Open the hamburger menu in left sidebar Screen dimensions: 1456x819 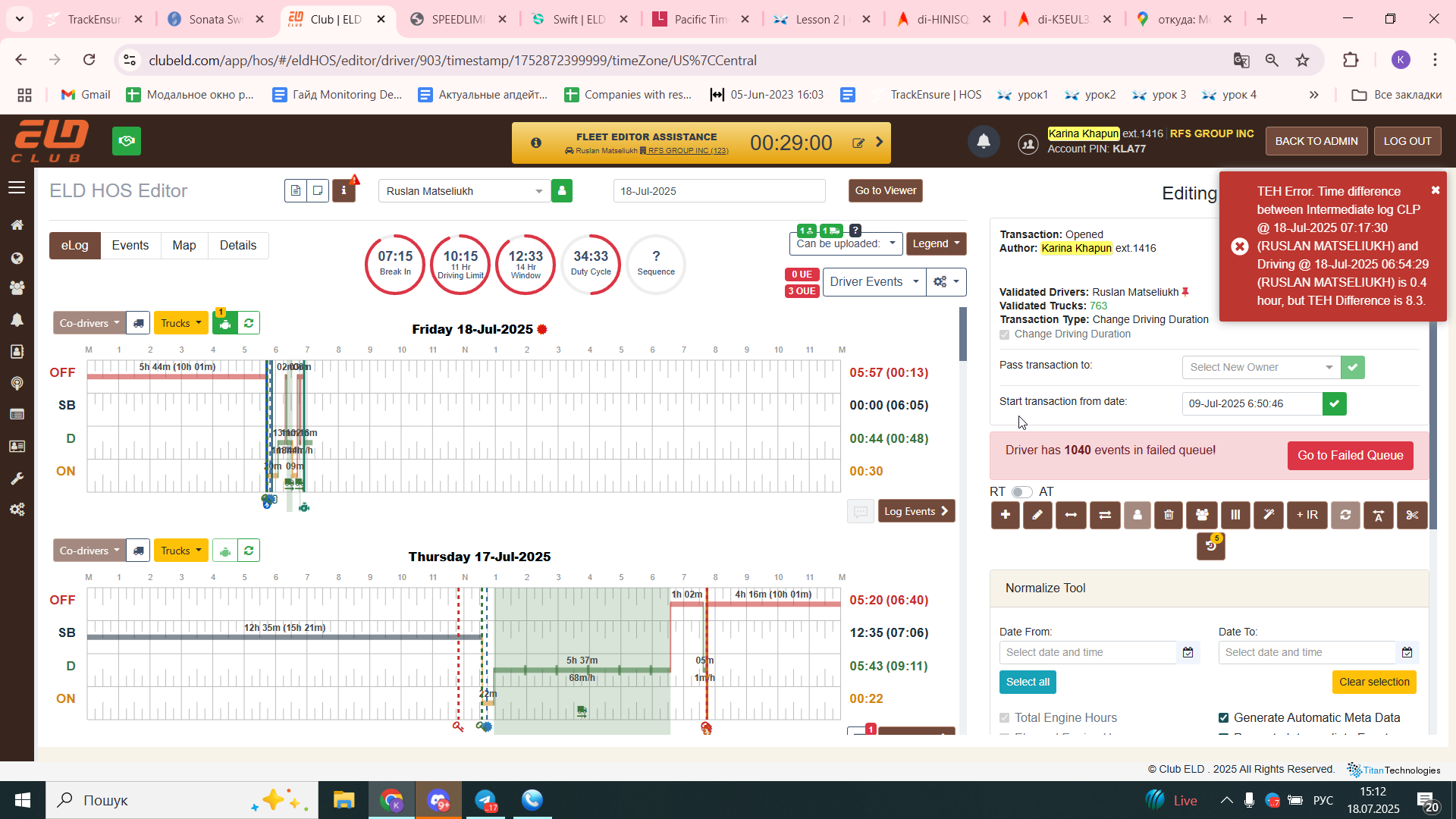coord(17,187)
